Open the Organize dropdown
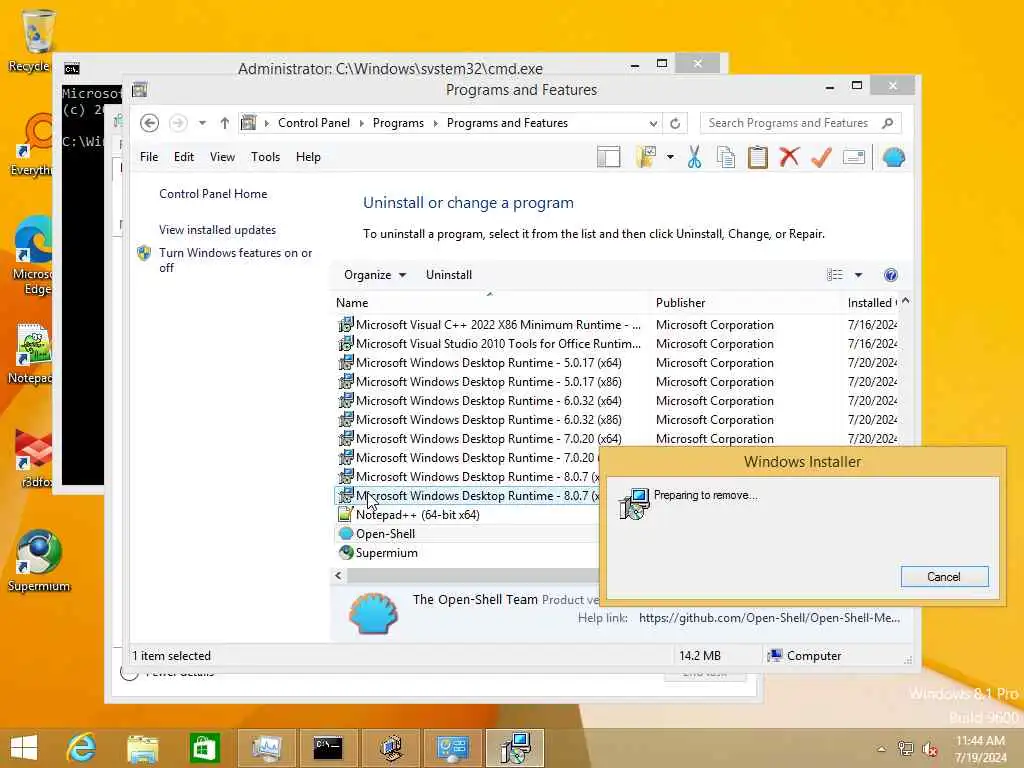The width and height of the screenshot is (1024, 768). tap(375, 275)
